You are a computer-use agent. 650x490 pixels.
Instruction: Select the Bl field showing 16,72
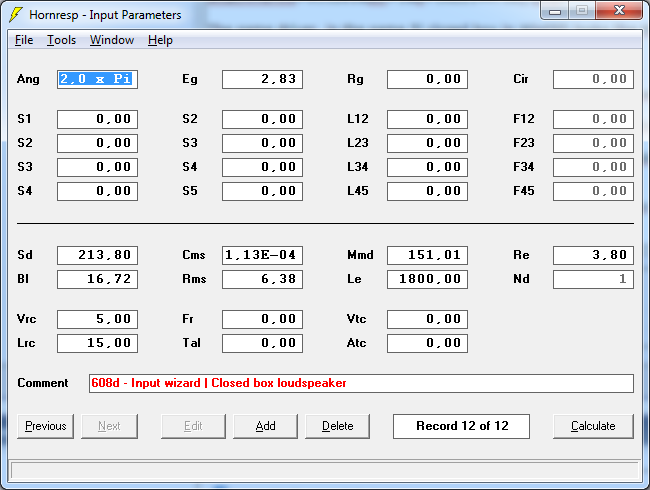pos(97,279)
